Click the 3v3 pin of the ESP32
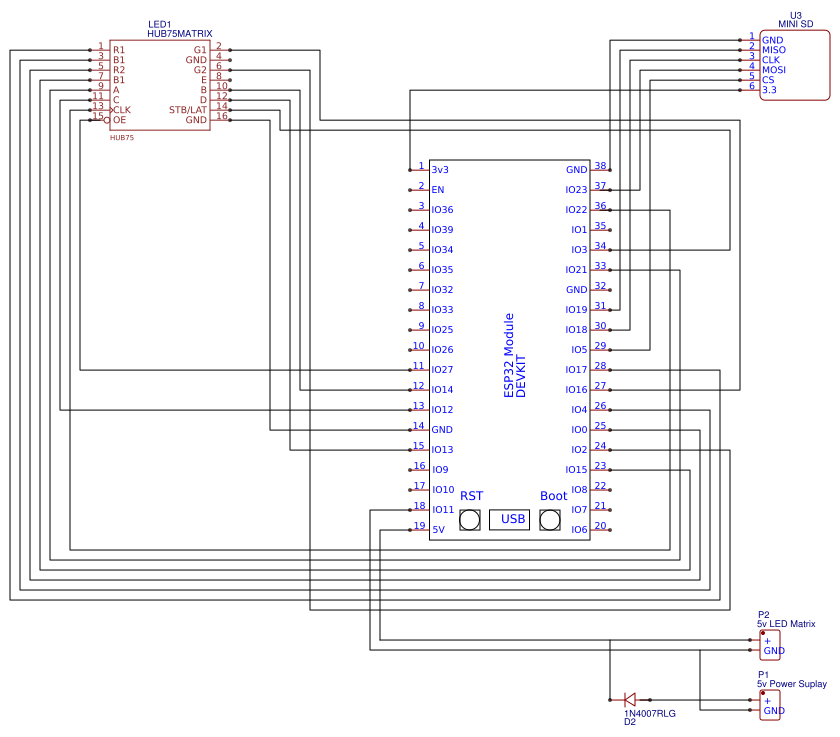The height and width of the screenshot is (737, 840). [x=438, y=170]
